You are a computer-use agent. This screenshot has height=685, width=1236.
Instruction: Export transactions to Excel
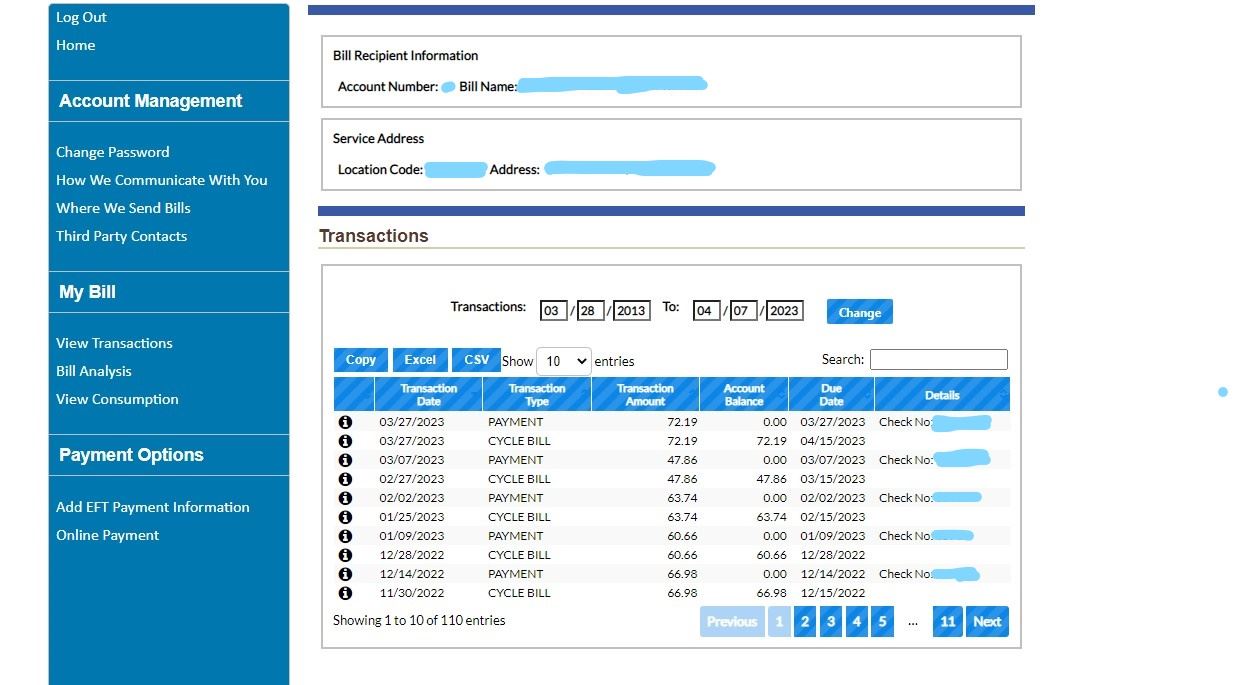pyautogui.click(x=420, y=359)
